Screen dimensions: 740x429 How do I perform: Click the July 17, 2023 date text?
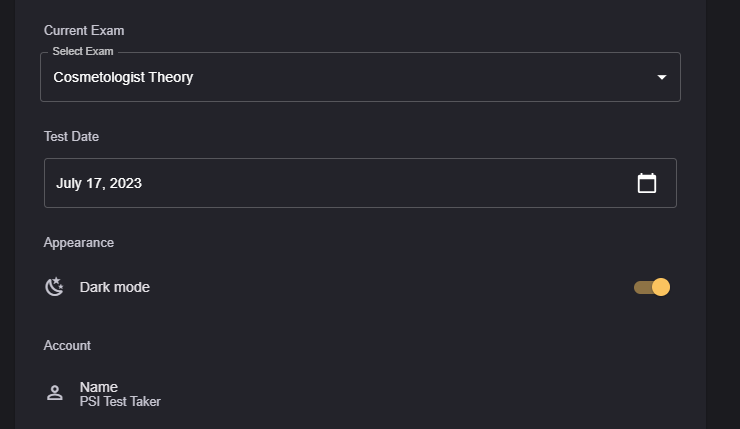(x=99, y=183)
